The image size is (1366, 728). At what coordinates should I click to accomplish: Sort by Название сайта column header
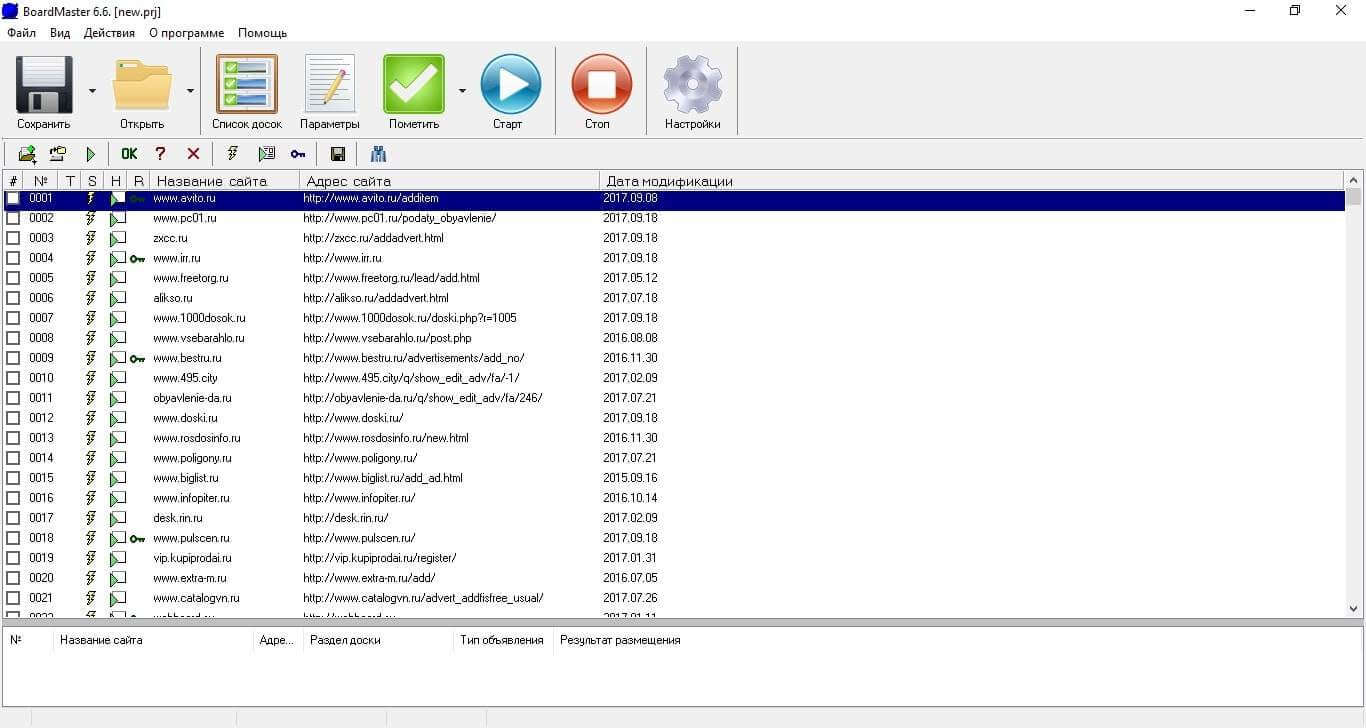[224, 181]
